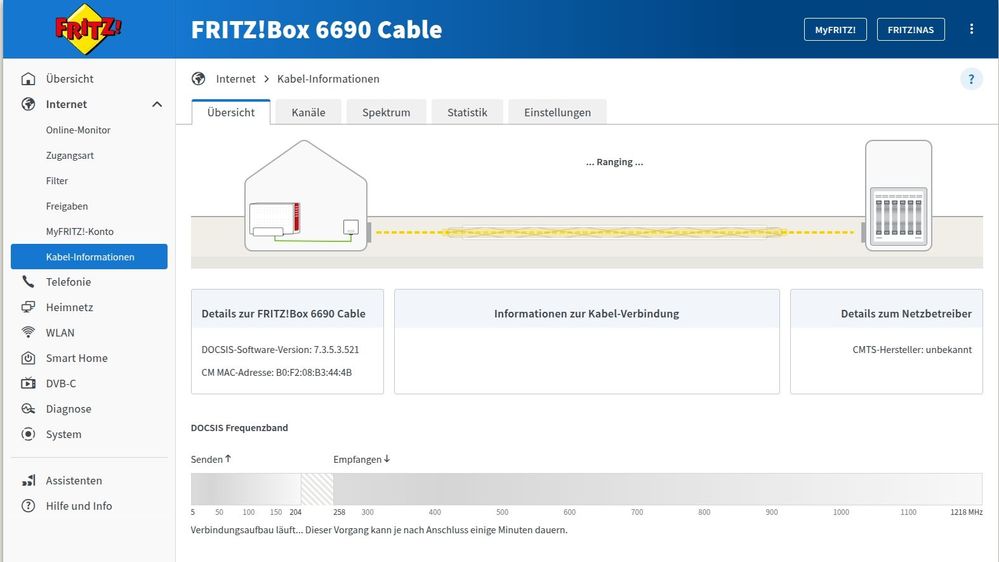Click the Internet breadcrumb link

[x=235, y=79]
